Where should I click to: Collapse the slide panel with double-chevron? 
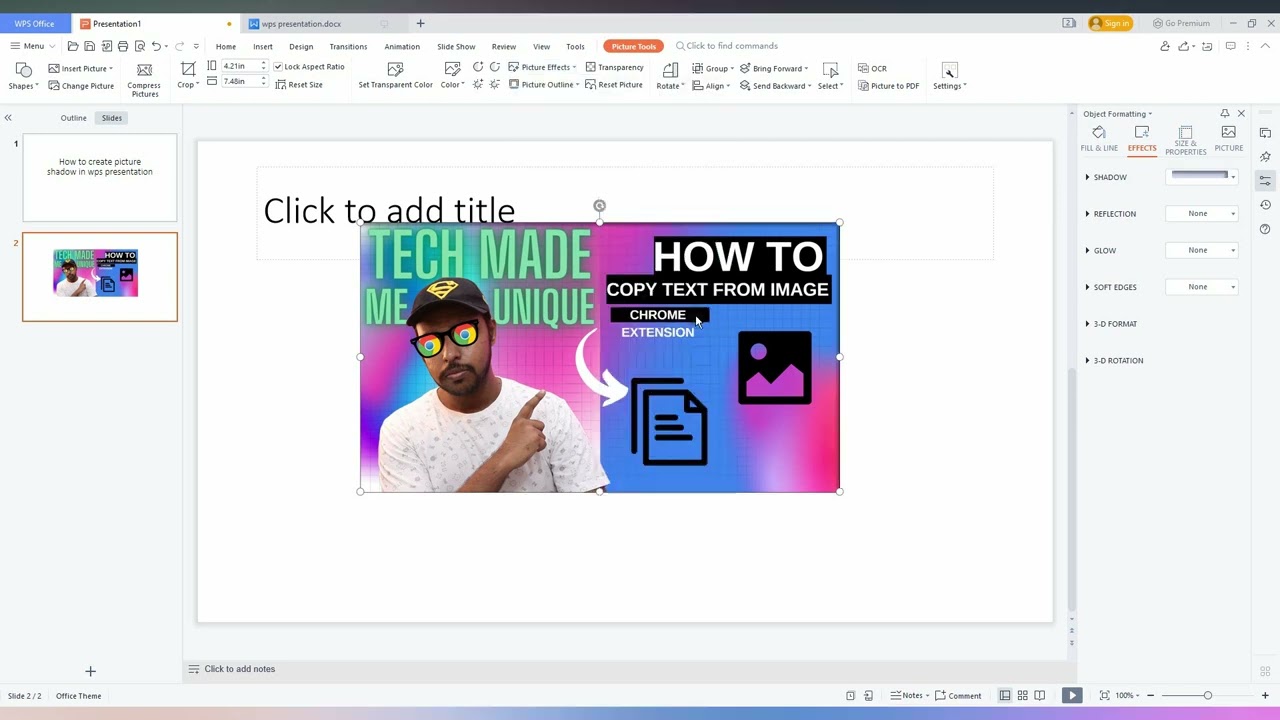(8, 118)
